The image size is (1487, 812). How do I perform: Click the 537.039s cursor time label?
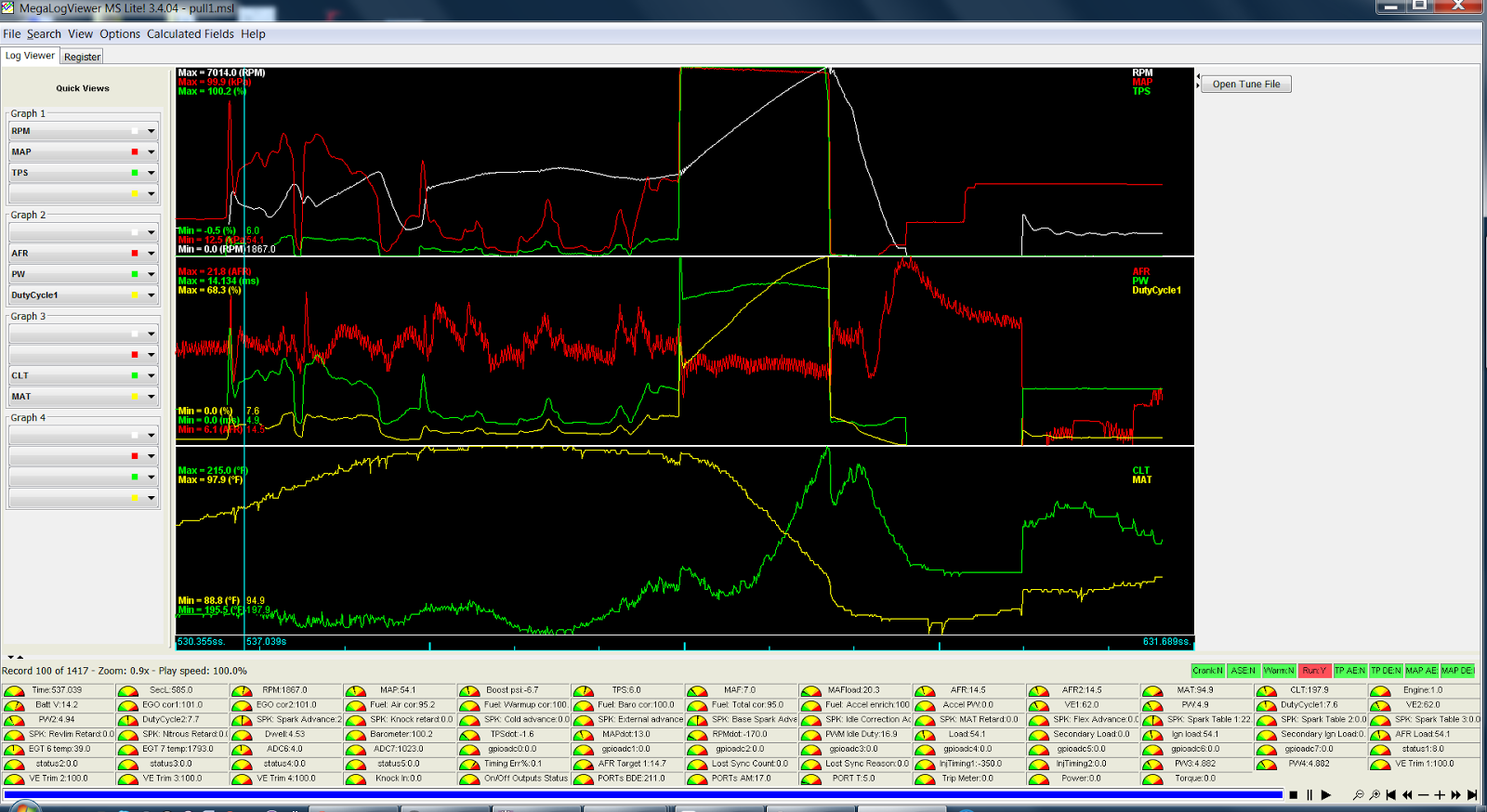[x=266, y=642]
